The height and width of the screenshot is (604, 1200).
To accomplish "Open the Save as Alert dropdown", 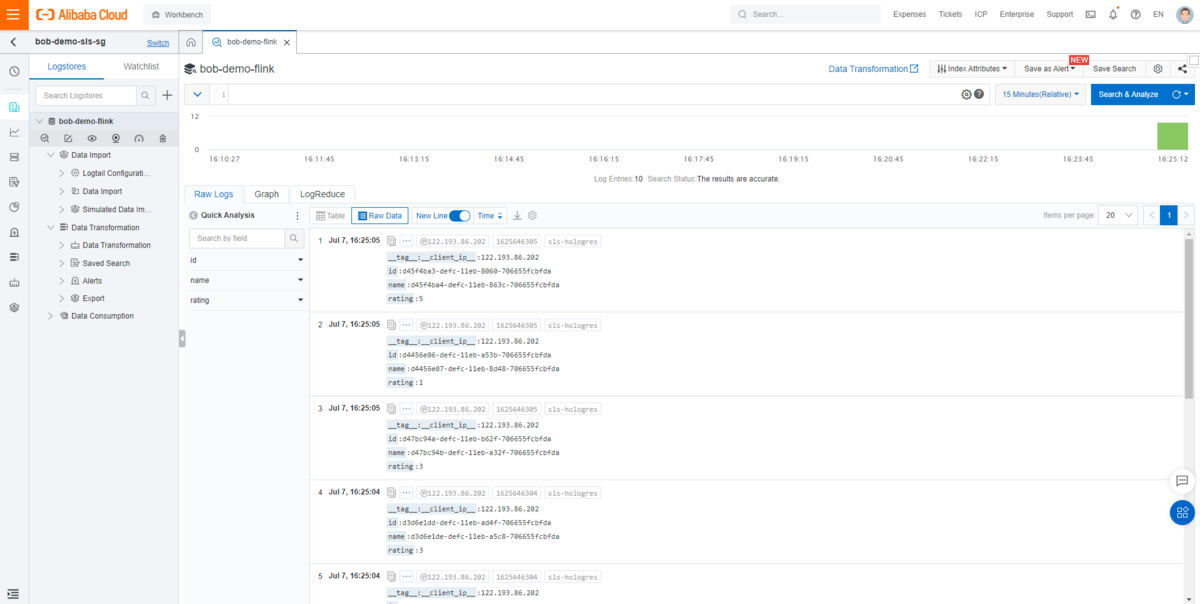I will point(1050,68).
